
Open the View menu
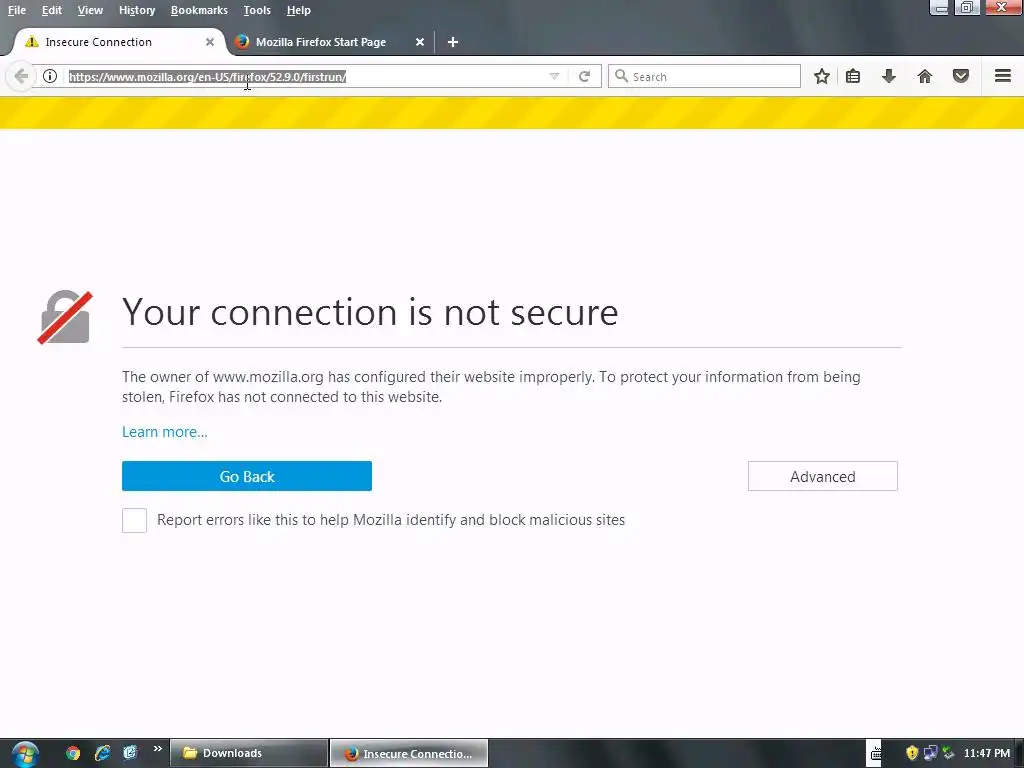click(90, 10)
